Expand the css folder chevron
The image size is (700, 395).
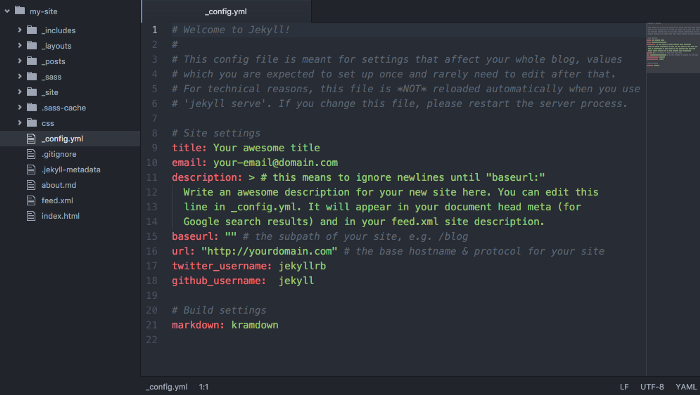tap(19, 123)
